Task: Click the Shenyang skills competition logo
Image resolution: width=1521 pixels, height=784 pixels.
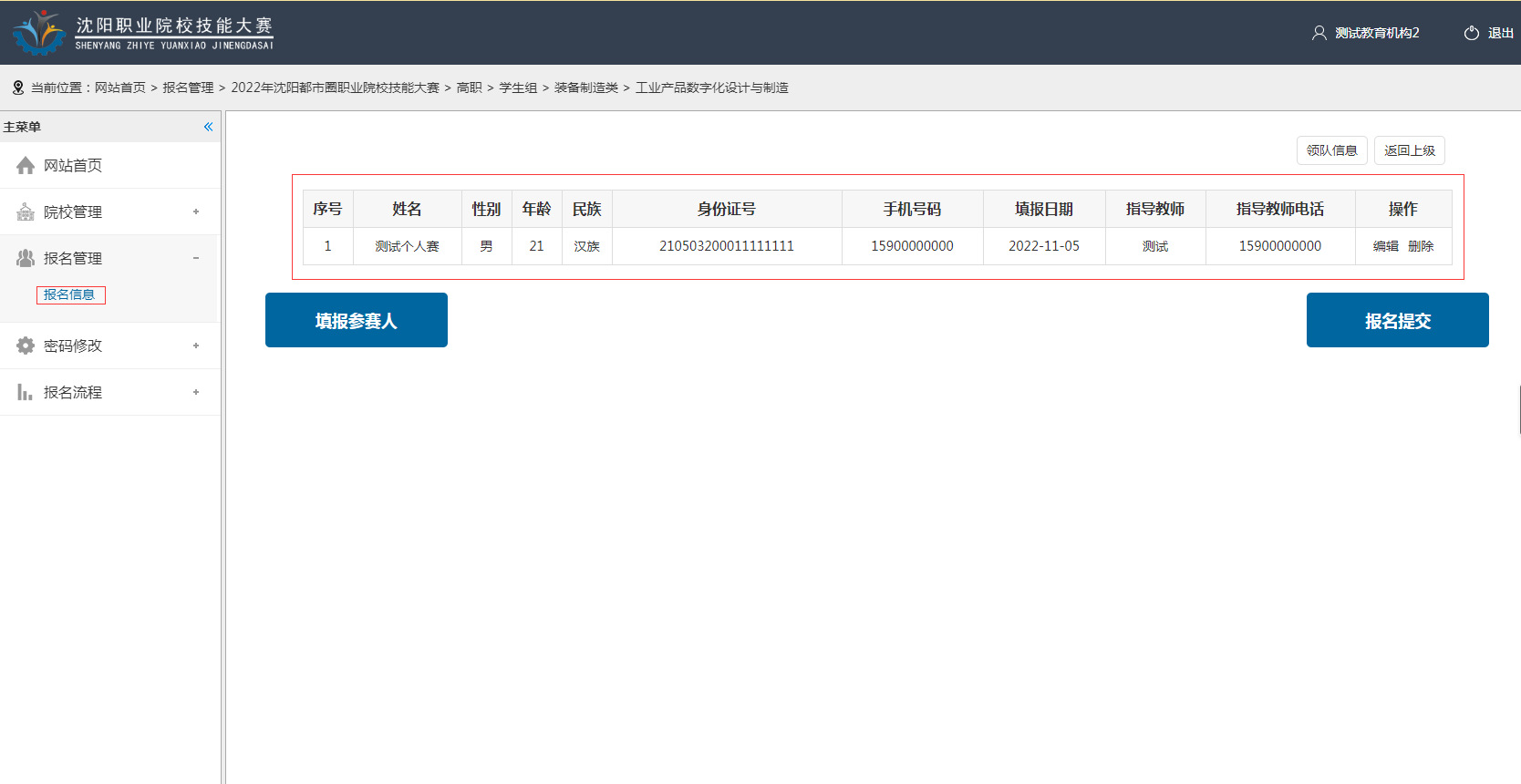Action: (x=143, y=33)
